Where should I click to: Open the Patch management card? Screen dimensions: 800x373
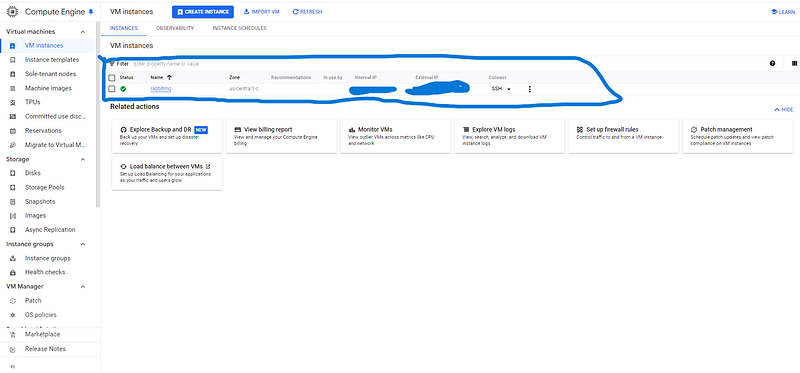pyautogui.click(x=738, y=136)
